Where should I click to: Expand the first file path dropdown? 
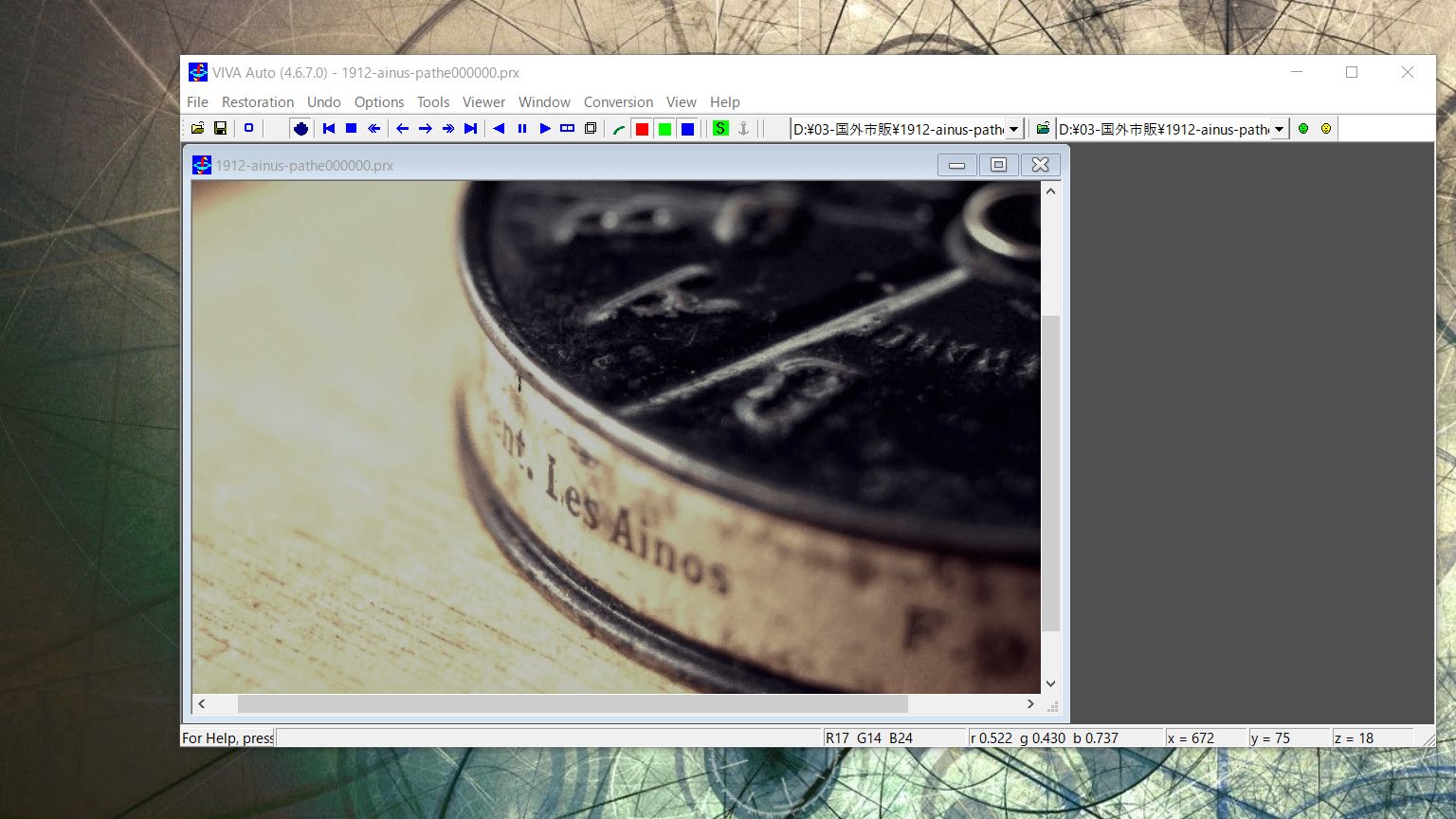click(x=1013, y=129)
